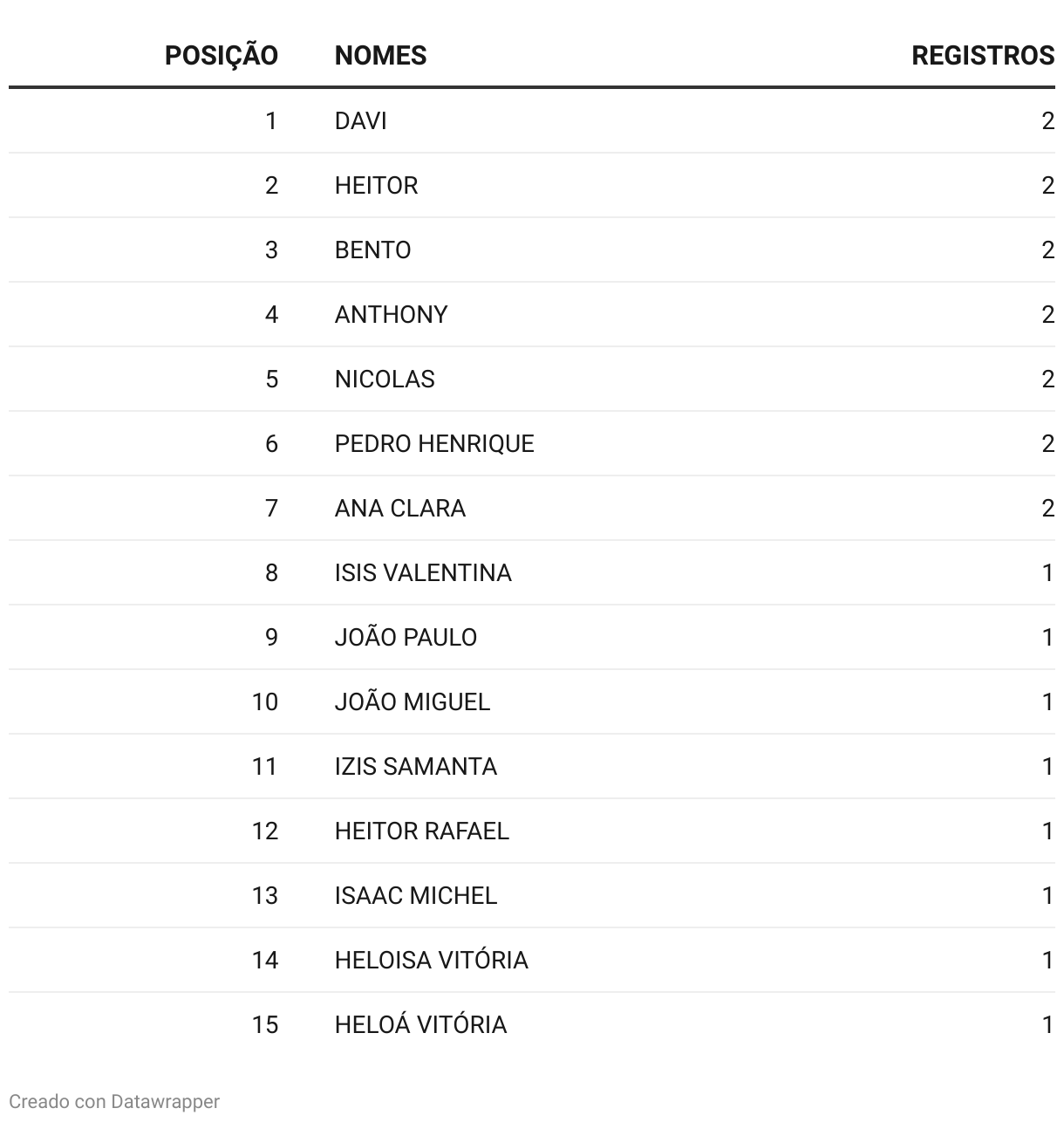
Task: Click the ANA CLARA name cell
Action: pos(400,508)
